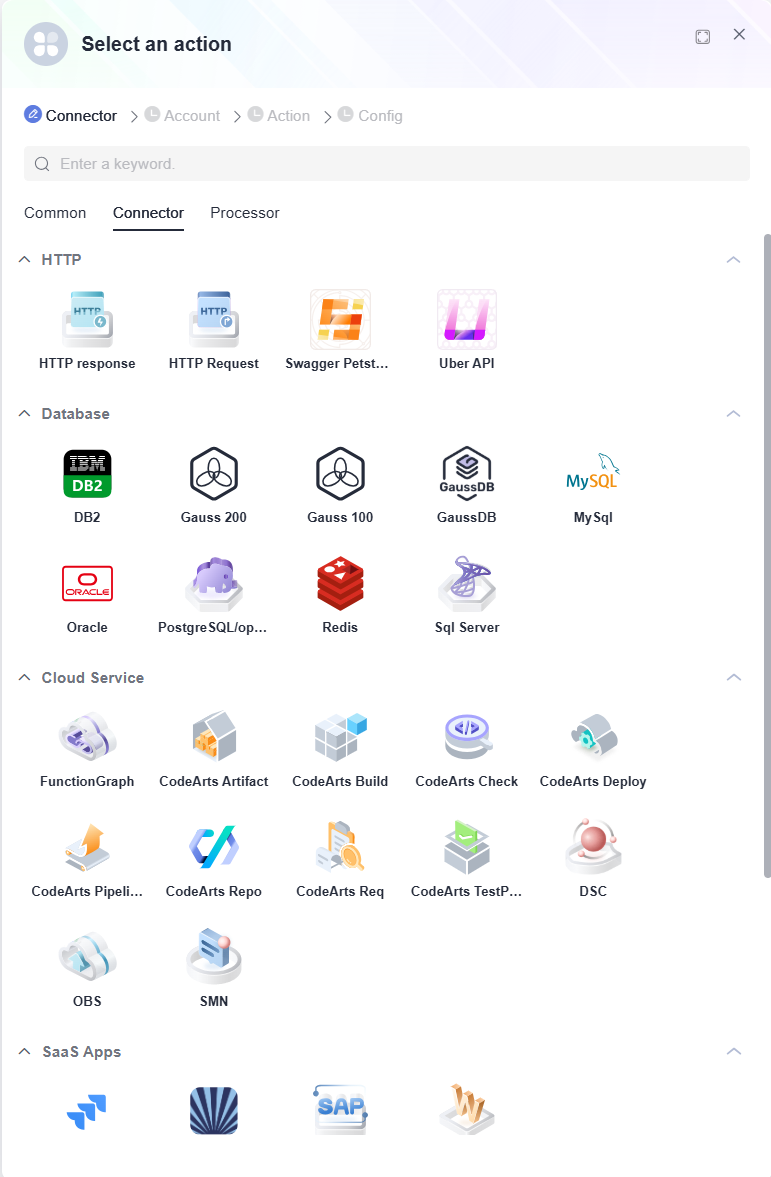The width and height of the screenshot is (771, 1177).
Task: Collapse the Database section with left chevron
Action: (25, 414)
